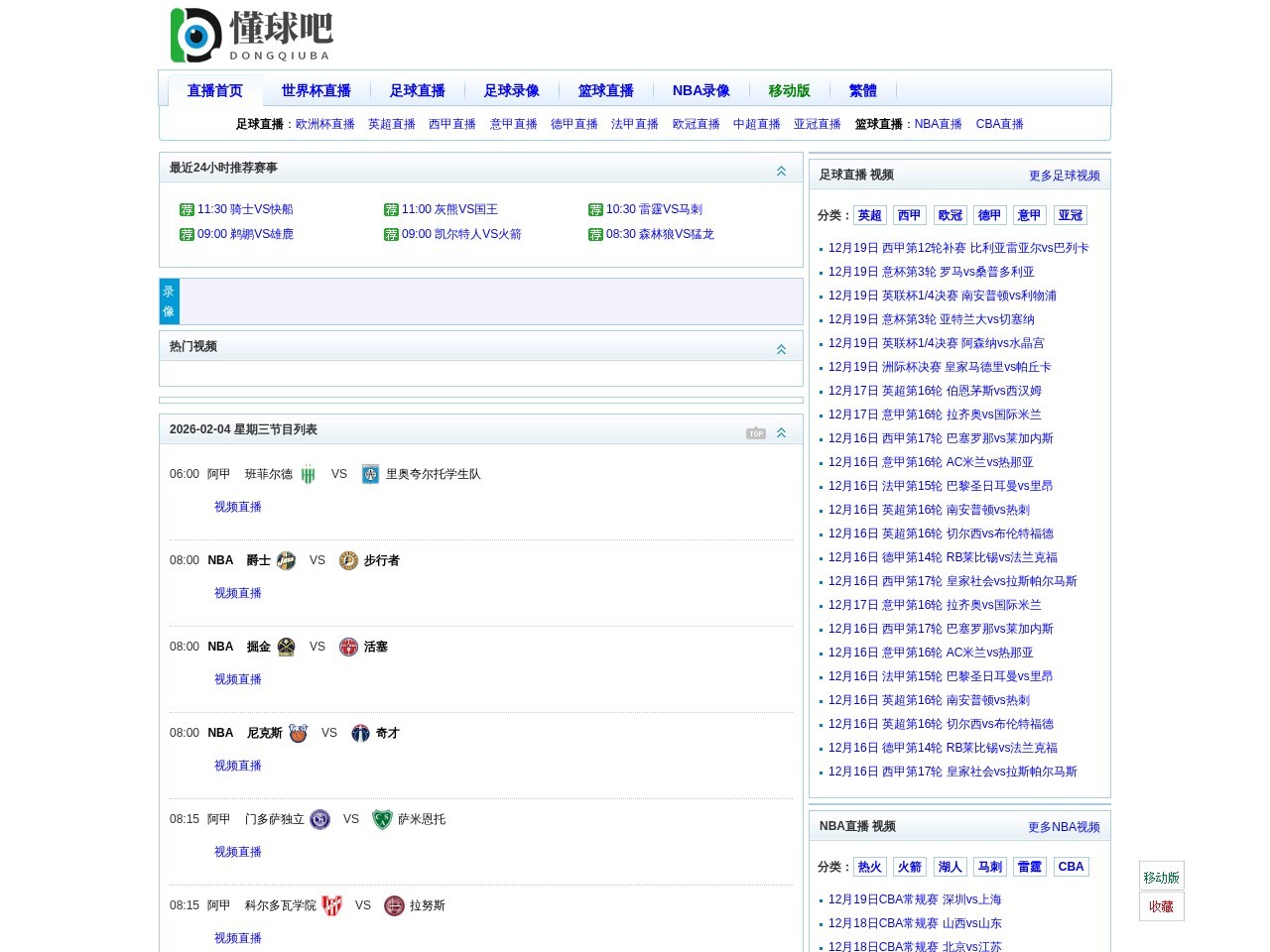The image size is (1270, 952).
Task: Click the 活塞 team logo
Action: 348,647
